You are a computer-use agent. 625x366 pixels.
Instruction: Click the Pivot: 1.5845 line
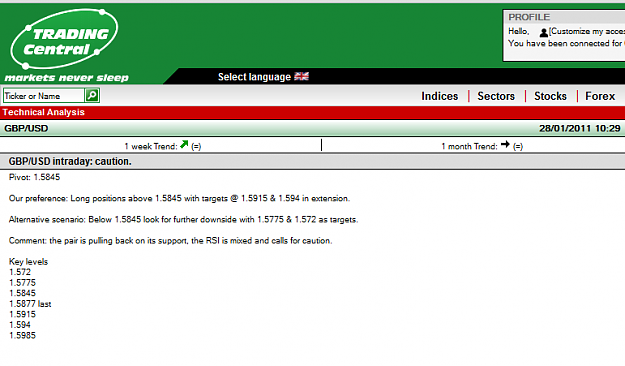pyautogui.click(x=34, y=177)
